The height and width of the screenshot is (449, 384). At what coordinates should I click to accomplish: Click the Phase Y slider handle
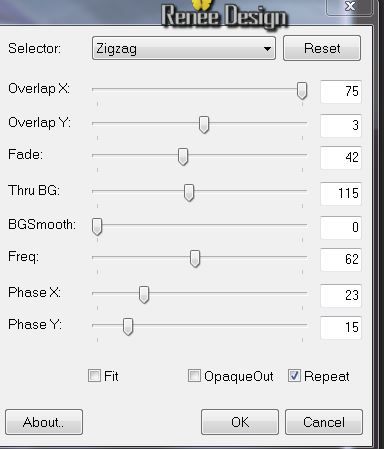coord(128,327)
